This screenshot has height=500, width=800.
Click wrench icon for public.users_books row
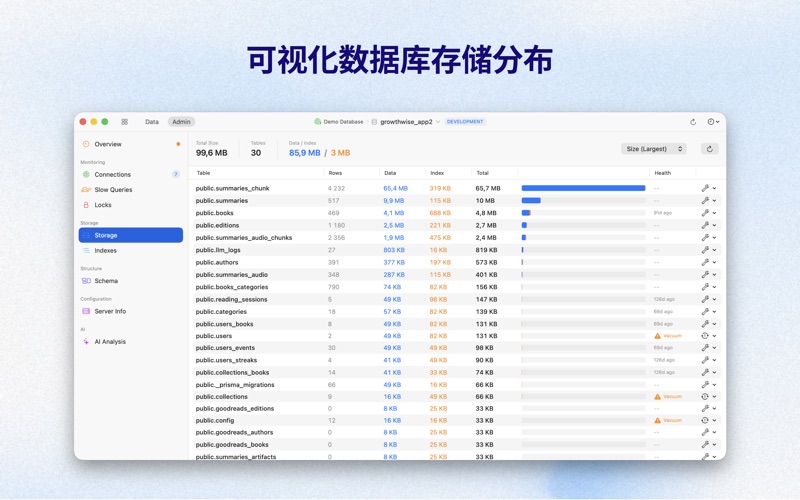(x=705, y=324)
